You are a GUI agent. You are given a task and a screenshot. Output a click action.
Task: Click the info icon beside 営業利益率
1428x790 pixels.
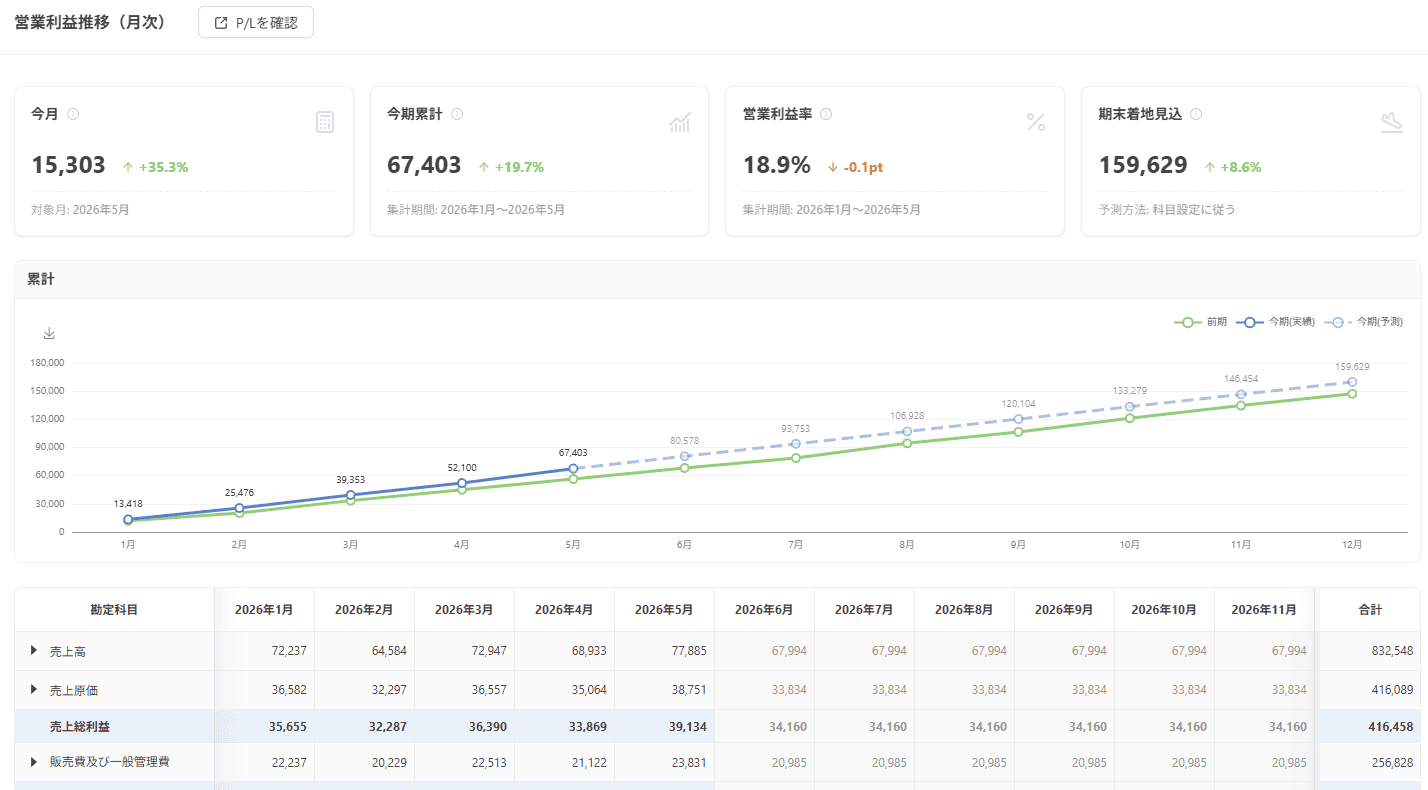point(826,114)
